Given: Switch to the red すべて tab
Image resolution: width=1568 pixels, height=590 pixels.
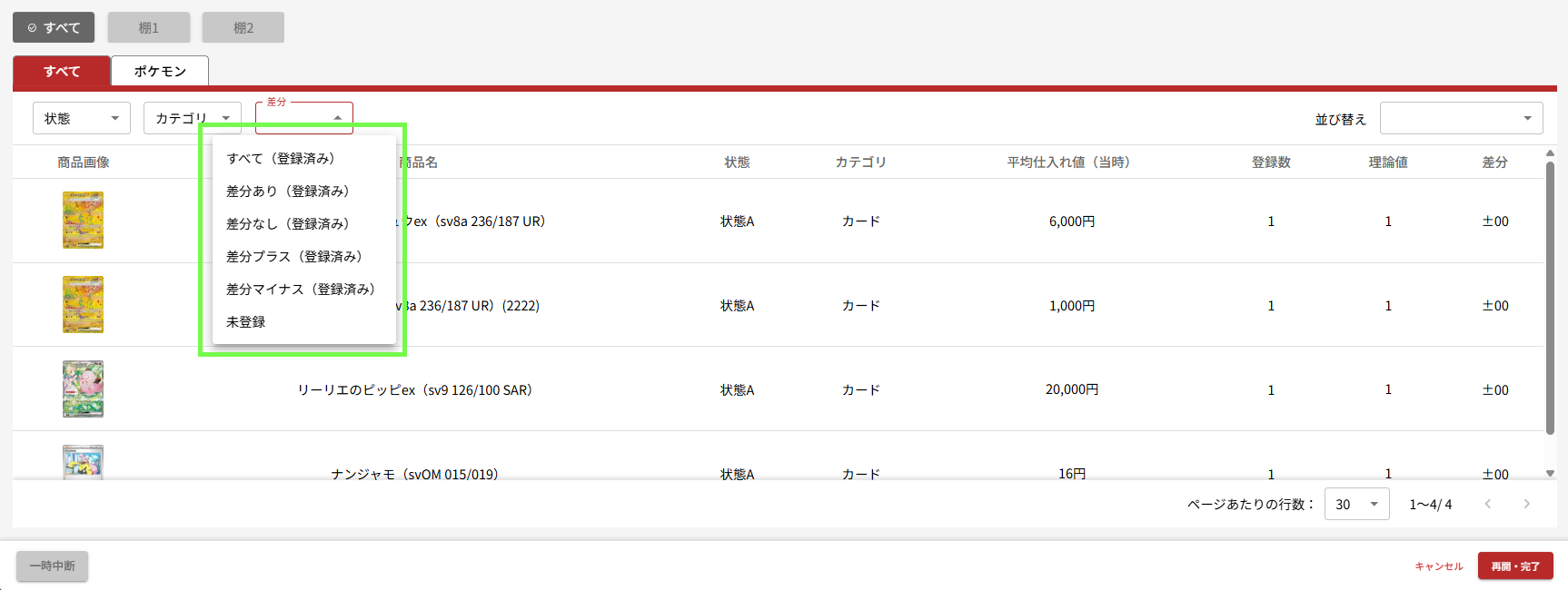Looking at the screenshot, I should [62, 71].
